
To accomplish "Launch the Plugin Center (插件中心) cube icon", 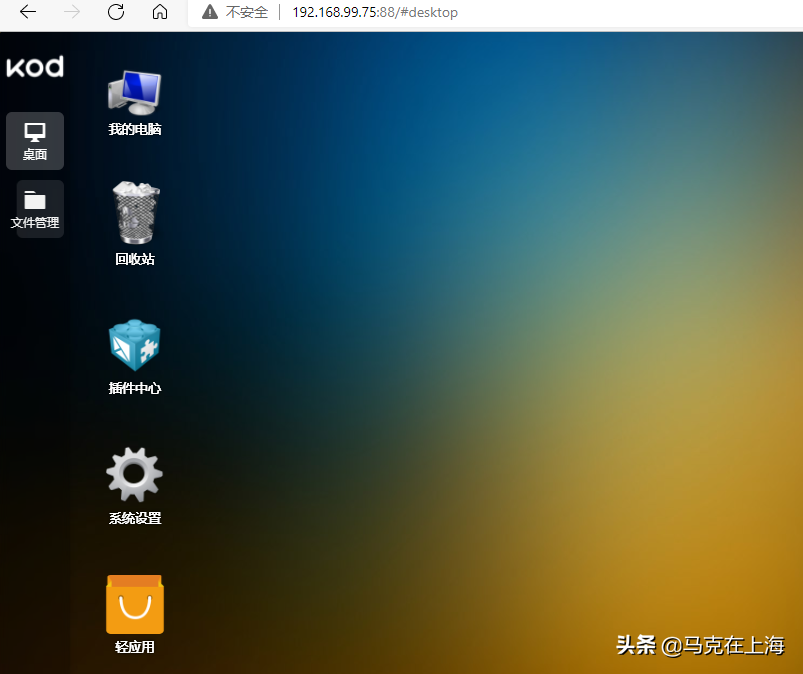I will (x=134, y=346).
